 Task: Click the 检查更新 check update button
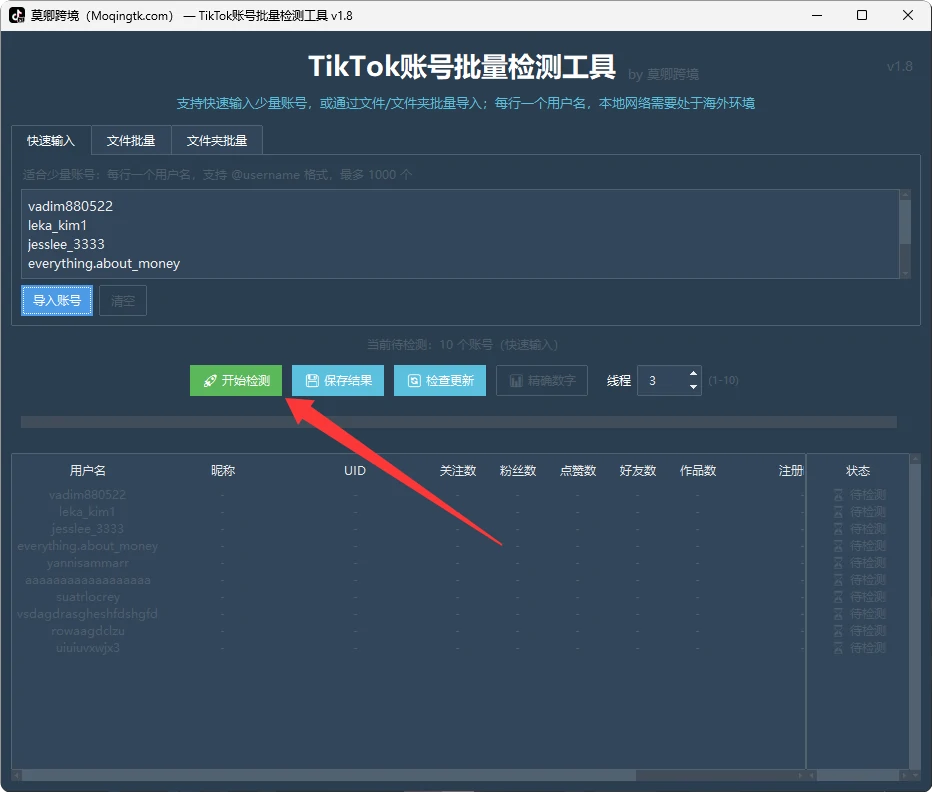pos(440,381)
